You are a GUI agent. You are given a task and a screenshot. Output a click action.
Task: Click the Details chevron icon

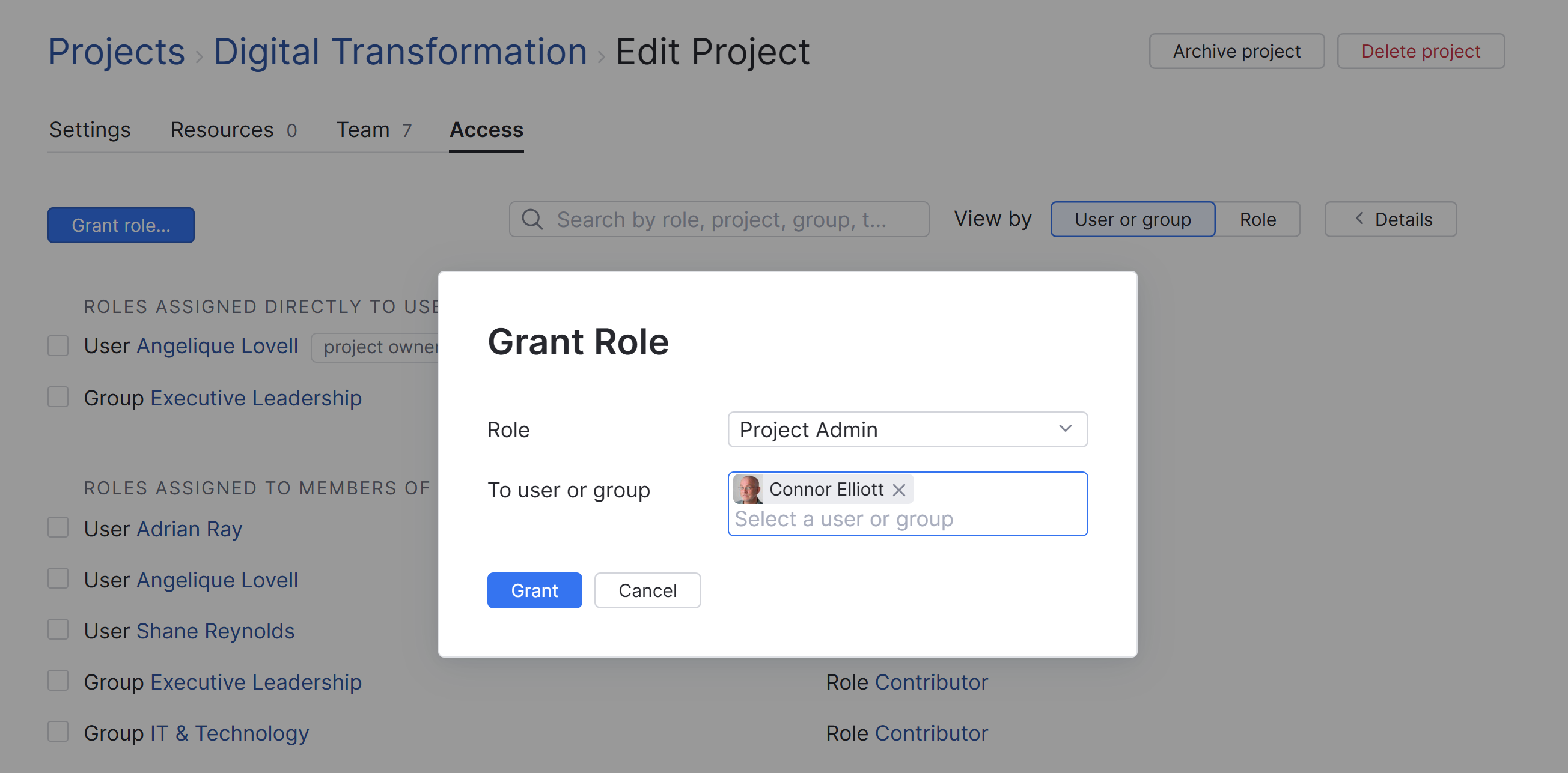[1359, 219]
